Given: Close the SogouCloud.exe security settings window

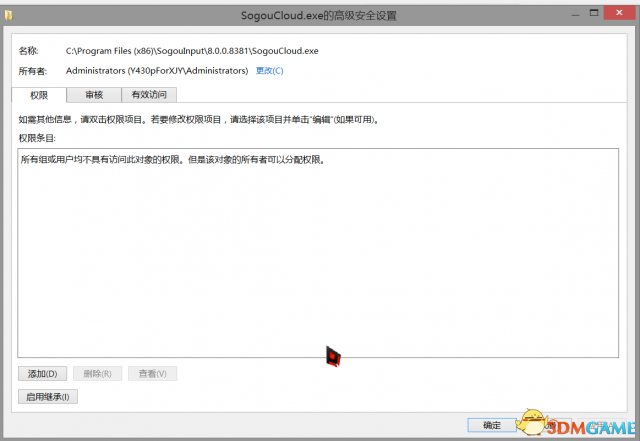Looking at the screenshot, I should coord(619,13).
